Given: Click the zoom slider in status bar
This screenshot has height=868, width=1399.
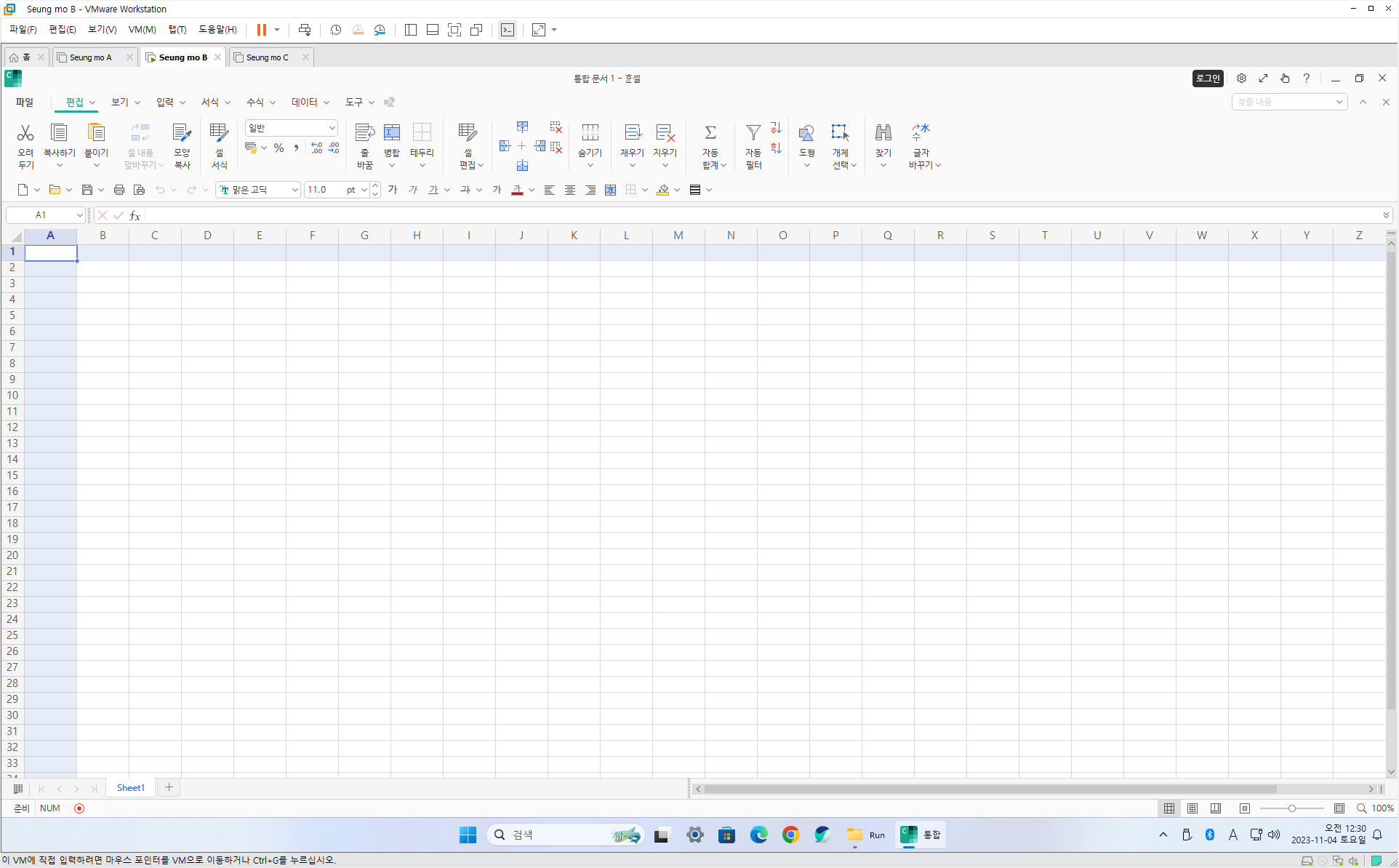Looking at the screenshot, I should (1291, 808).
